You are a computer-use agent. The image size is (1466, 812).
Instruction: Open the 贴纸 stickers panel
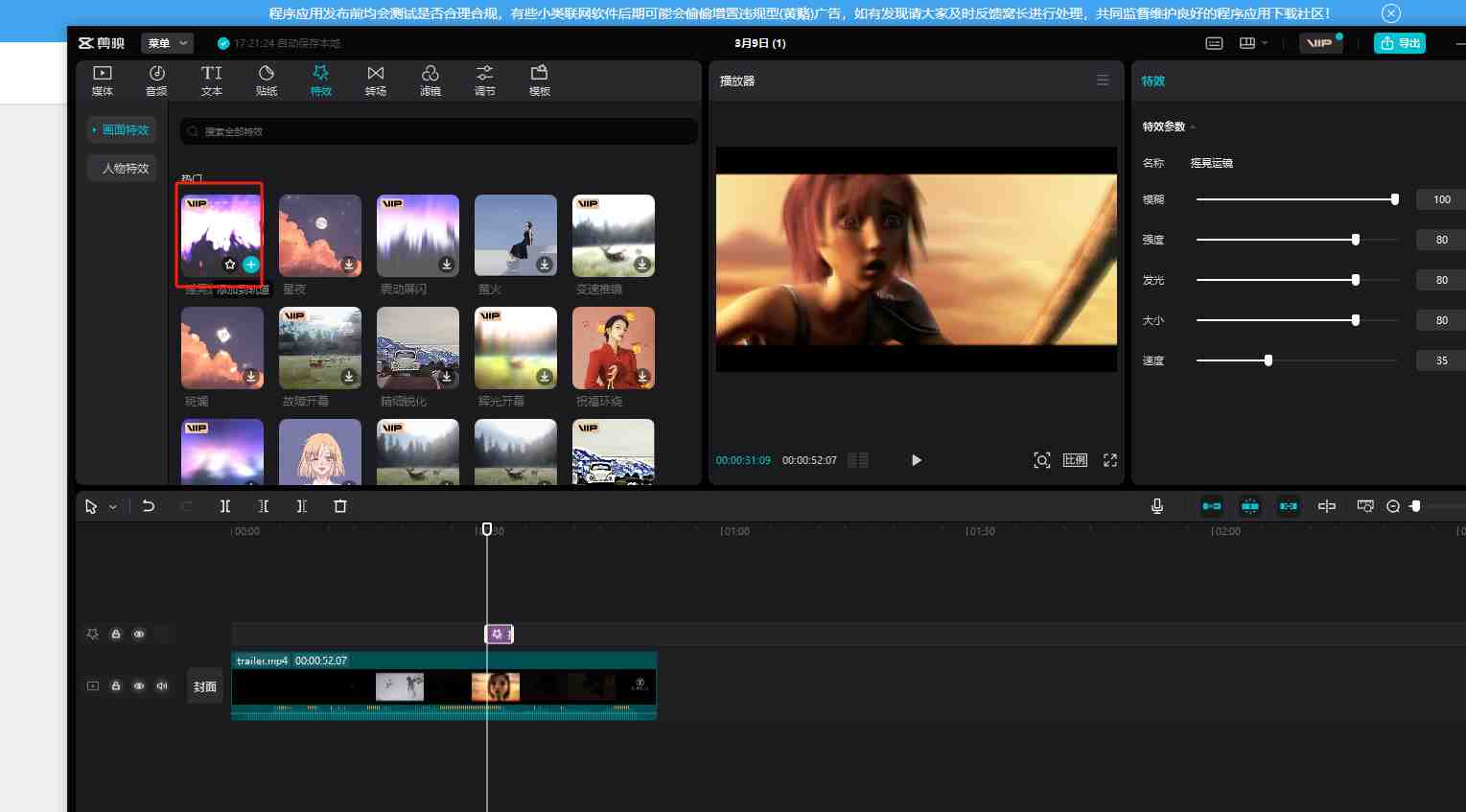tap(266, 81)
